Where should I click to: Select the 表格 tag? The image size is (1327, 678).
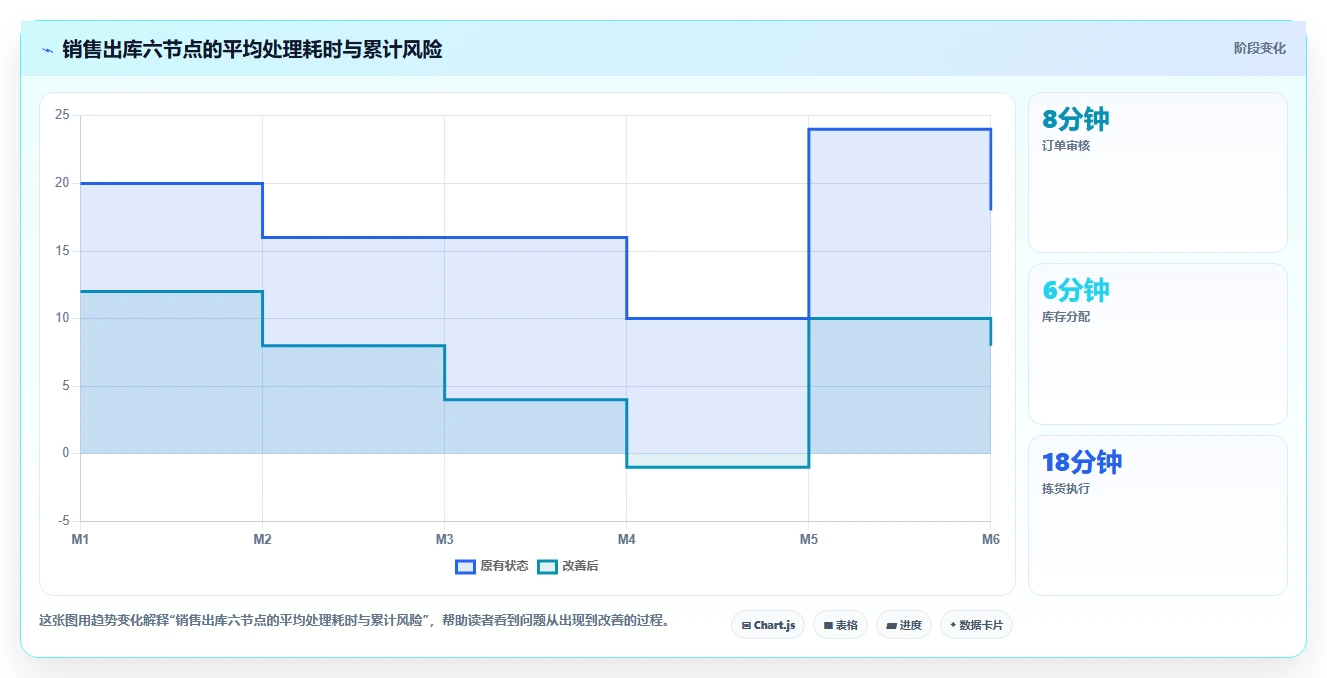(840, 625)
